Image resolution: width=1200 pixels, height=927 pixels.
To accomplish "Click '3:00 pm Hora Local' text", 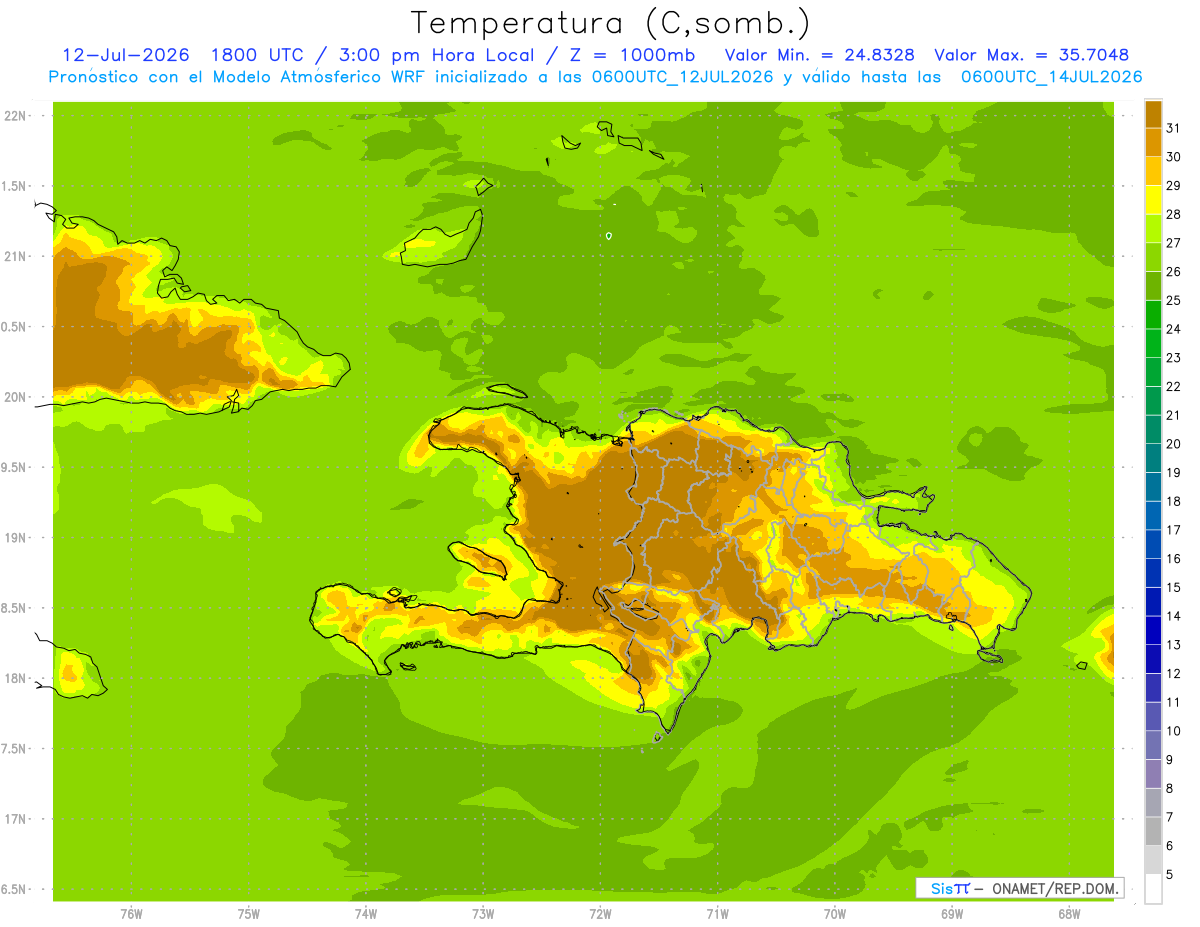I will tap(434, 55).
